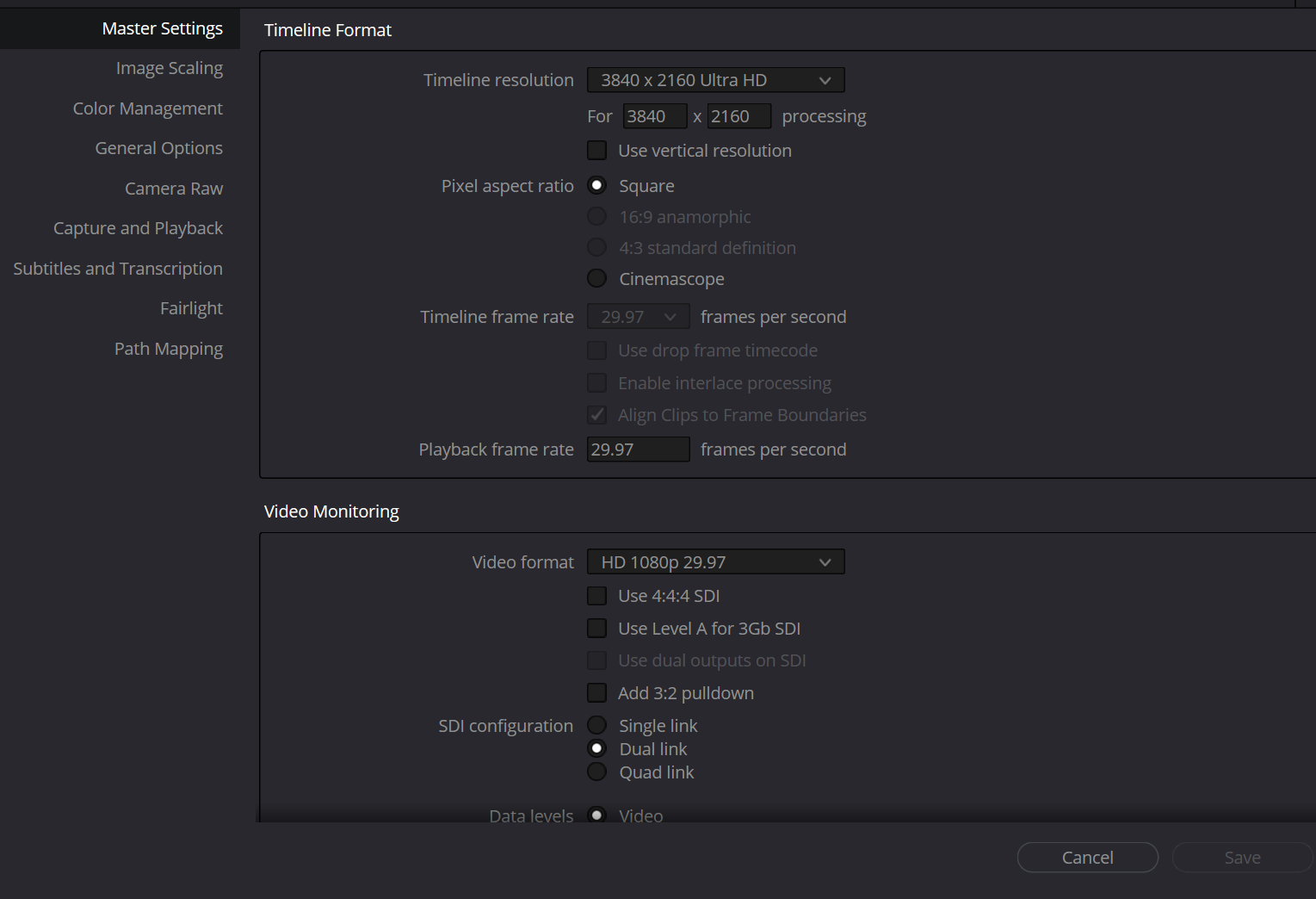This screenshot has width=1316, height=899.
Task: Enable Use vertical resolution checkbox
Action: coord(596,151)
